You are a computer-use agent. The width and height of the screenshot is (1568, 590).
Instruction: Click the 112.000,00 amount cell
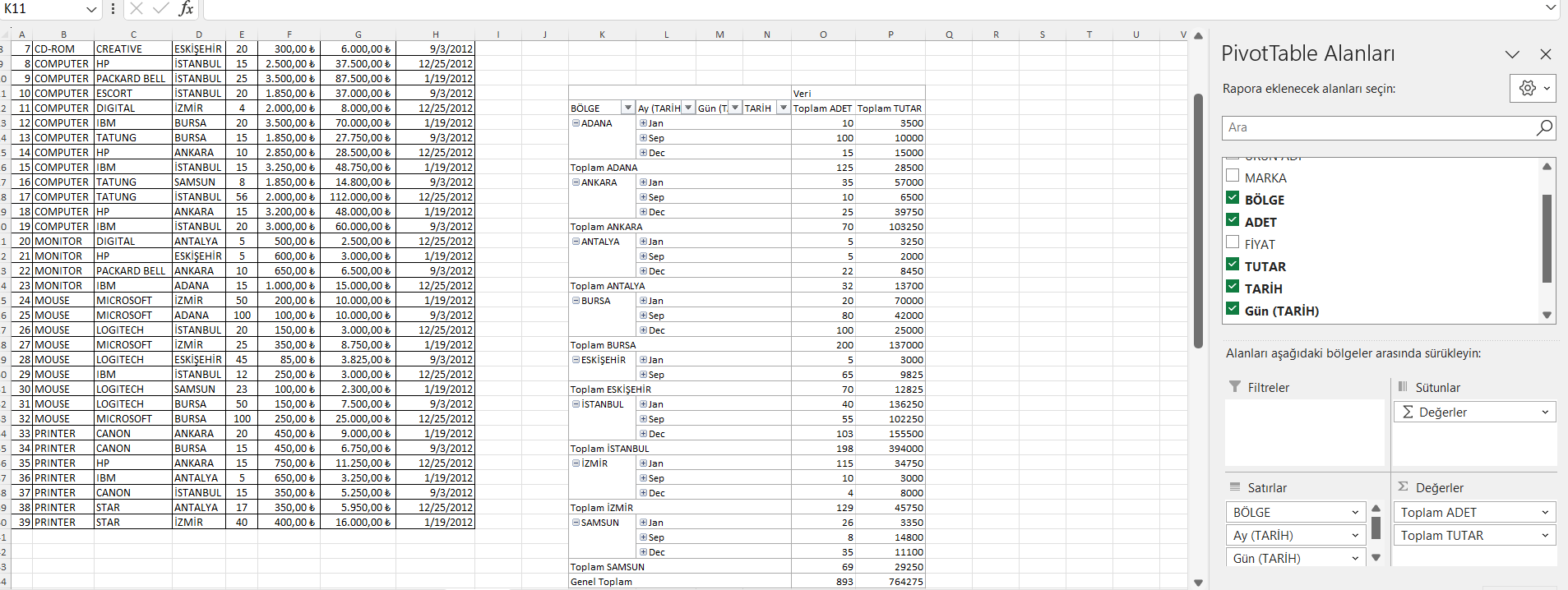358,197
